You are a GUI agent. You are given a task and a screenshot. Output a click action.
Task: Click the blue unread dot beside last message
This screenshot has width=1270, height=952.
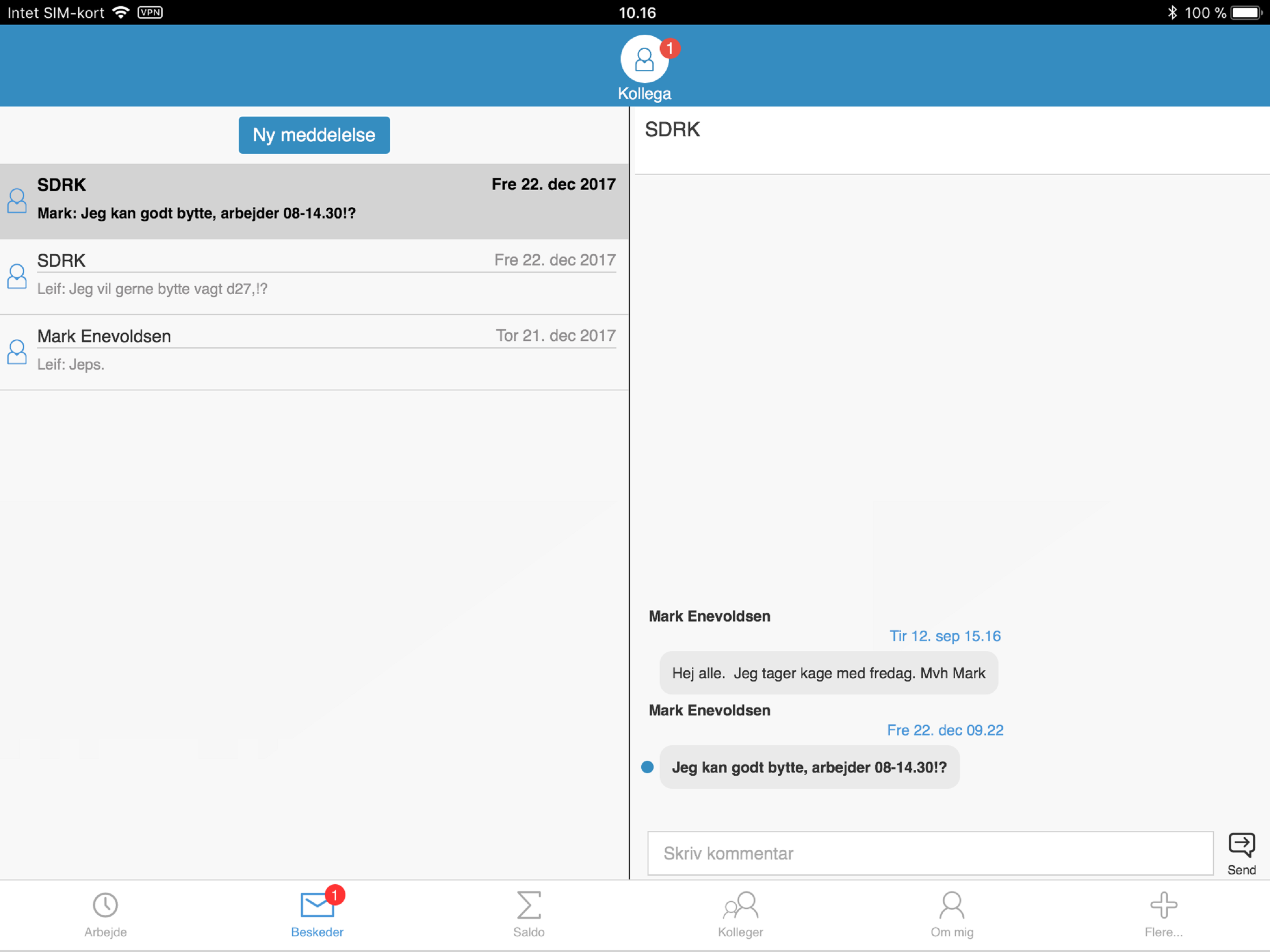(647, 767)
